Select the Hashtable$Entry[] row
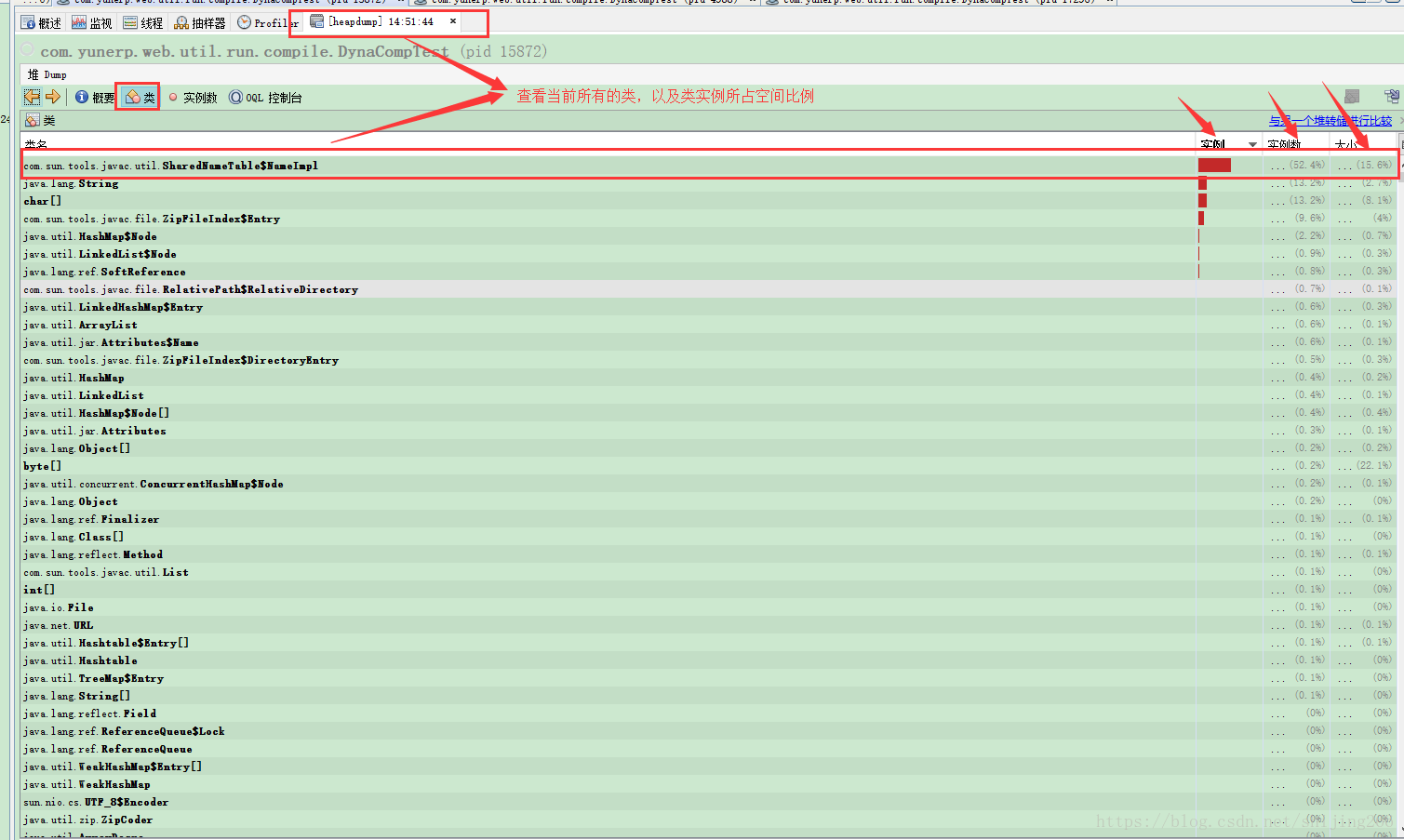Viewport: 1404px width, 840px height. [x=710, y=643]
